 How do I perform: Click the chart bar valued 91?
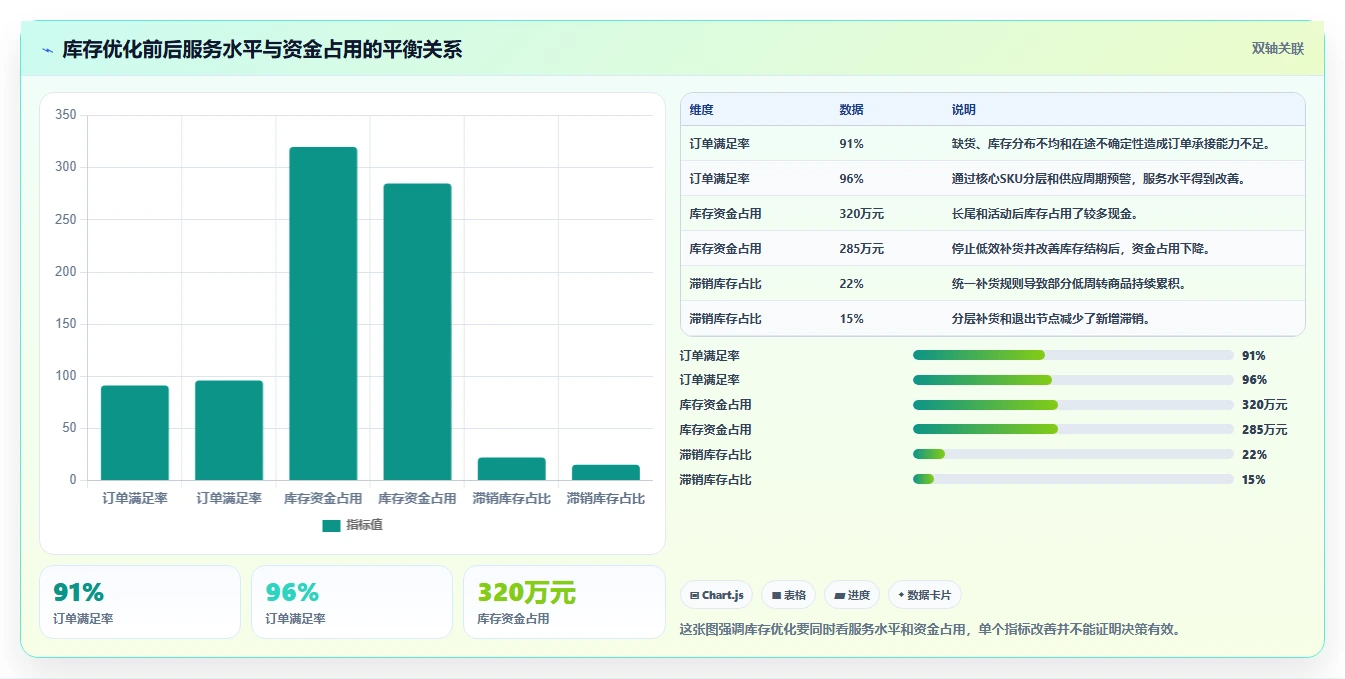[x=135, y=433]
